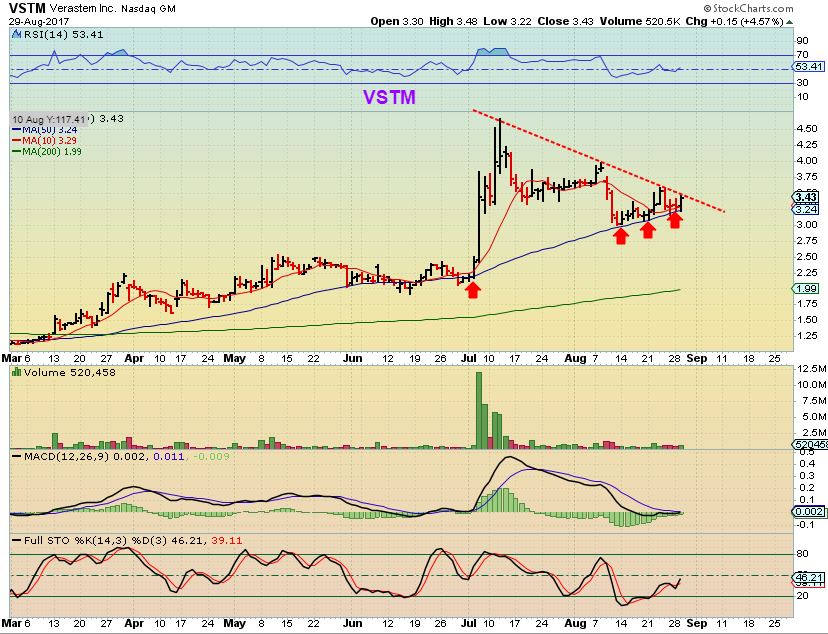Click the 1.25 price axis label

(807, 336)
